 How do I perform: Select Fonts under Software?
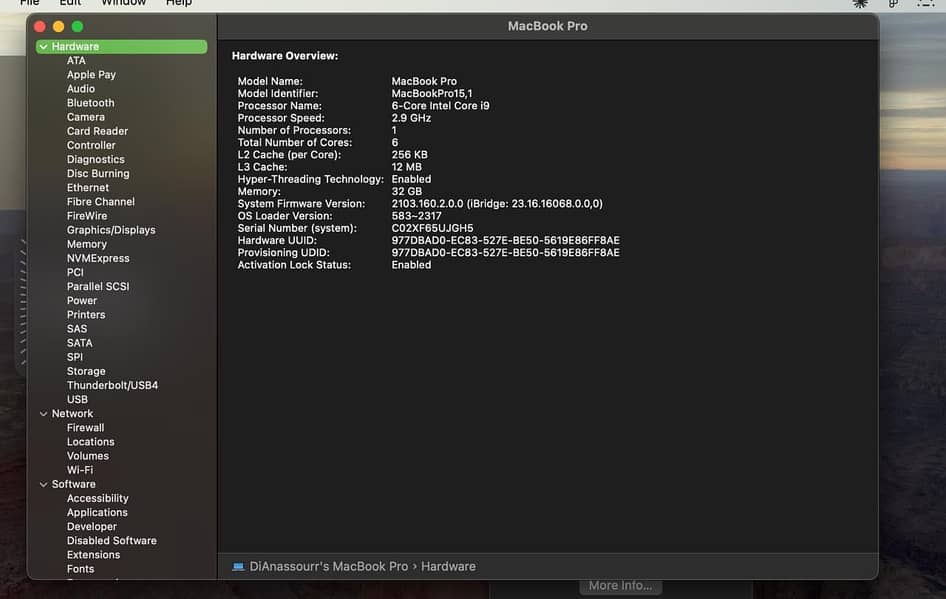[80, 569]
